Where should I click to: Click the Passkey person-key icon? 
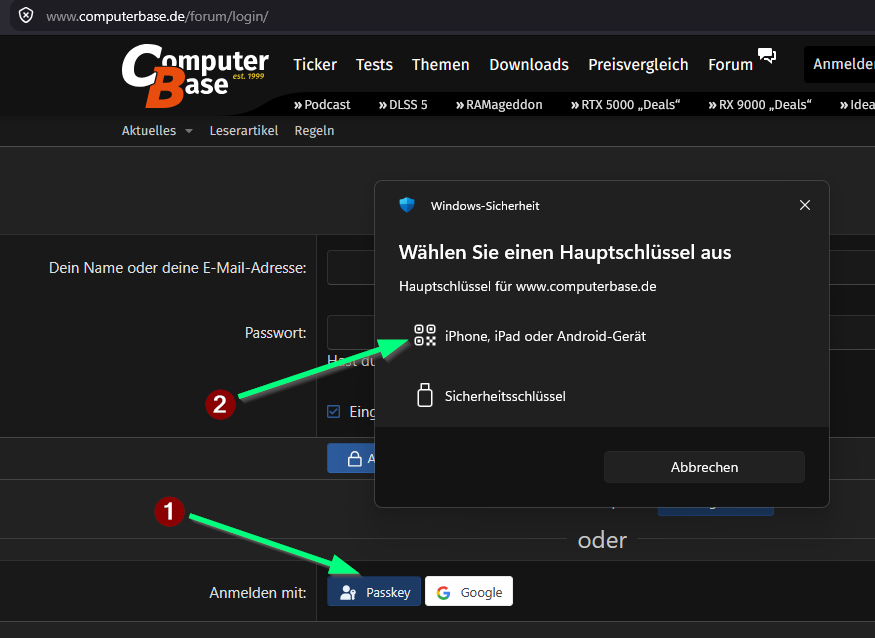348,592
